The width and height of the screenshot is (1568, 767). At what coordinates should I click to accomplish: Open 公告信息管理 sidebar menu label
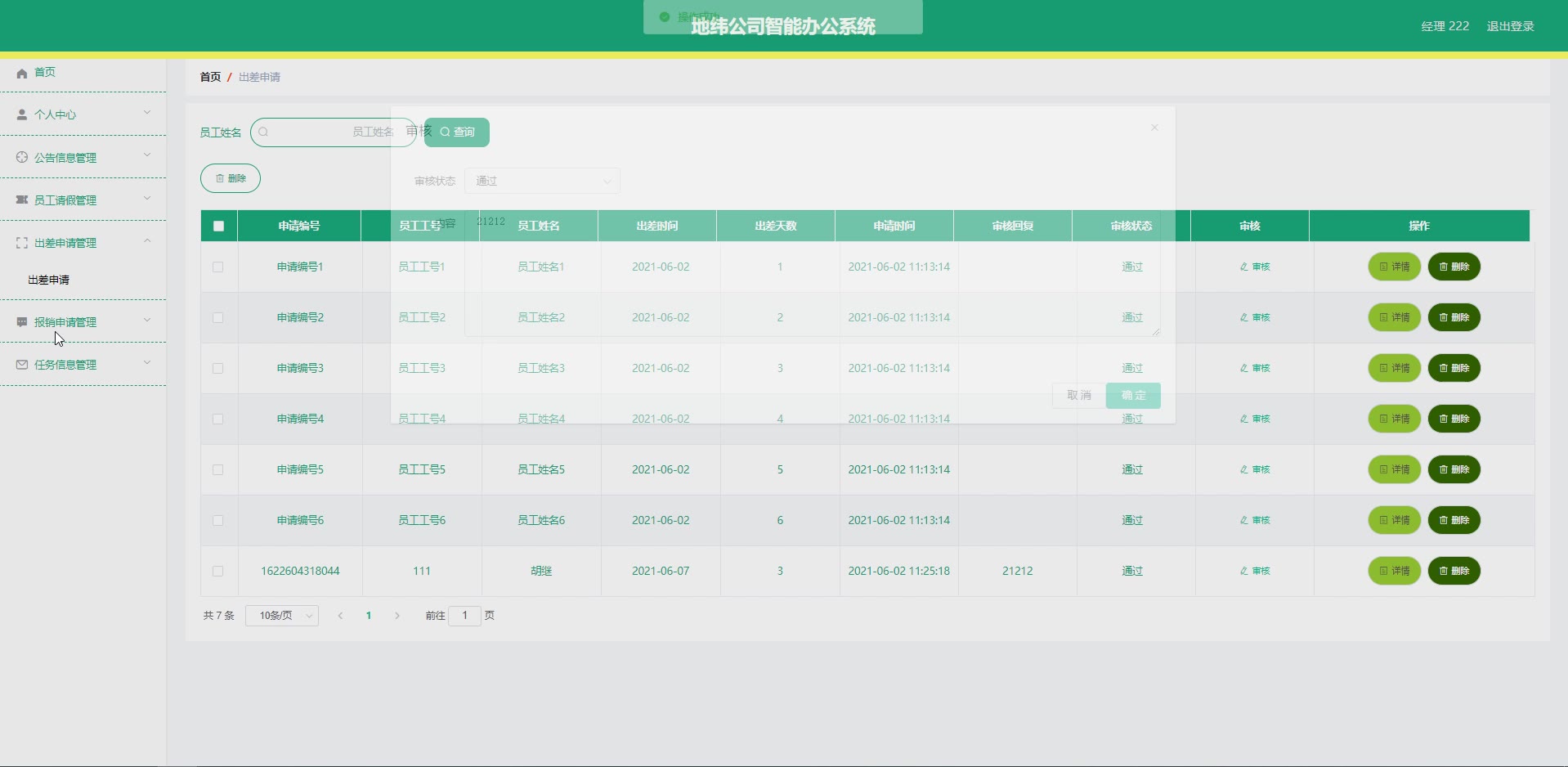(x=65, y=158)
